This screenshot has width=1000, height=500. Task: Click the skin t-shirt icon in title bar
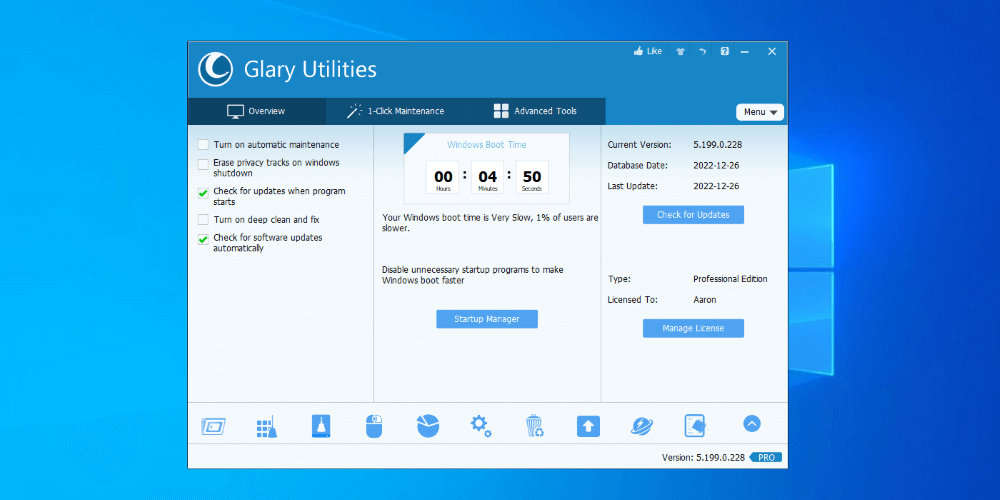coord(680,52)
